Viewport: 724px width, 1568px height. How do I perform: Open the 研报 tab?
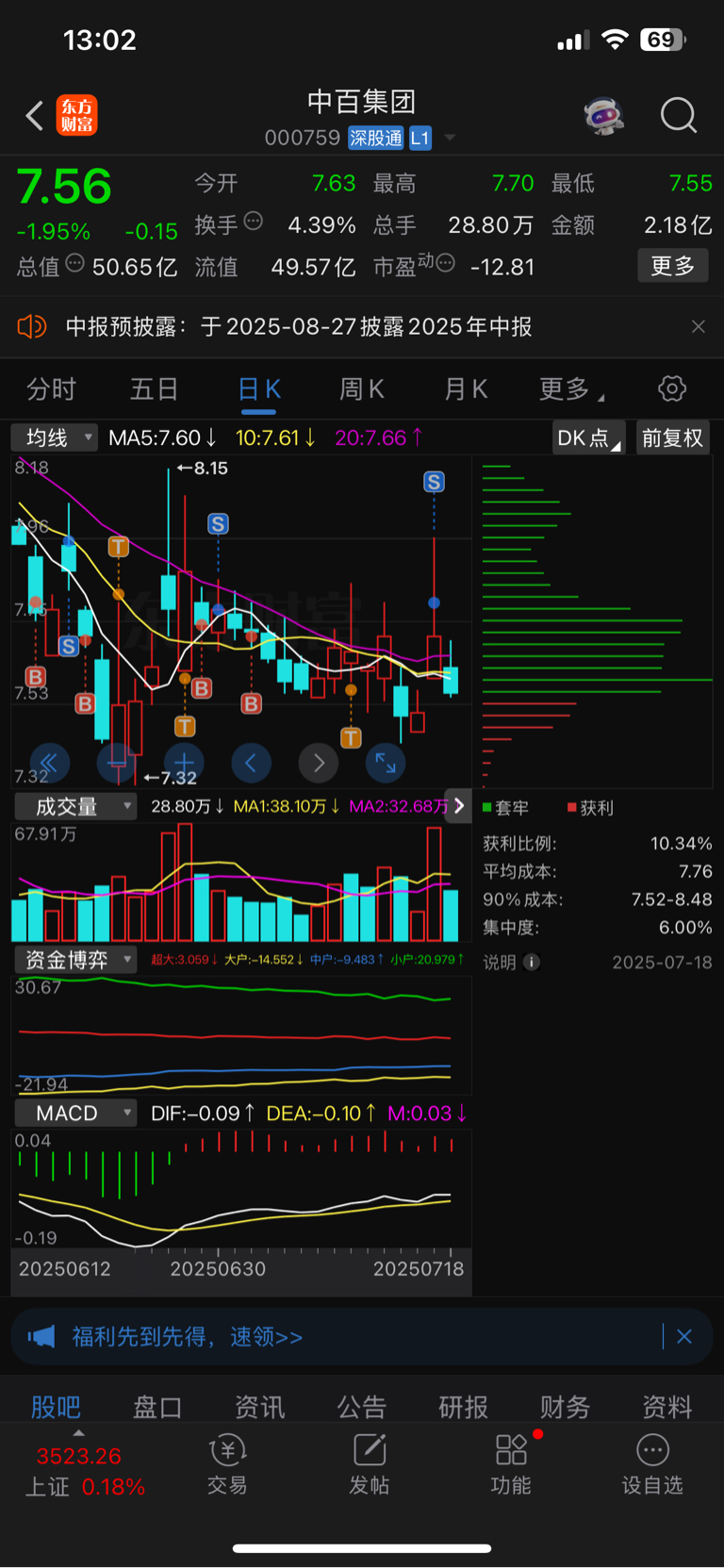pyautogui.click(x=463, y=1407)
